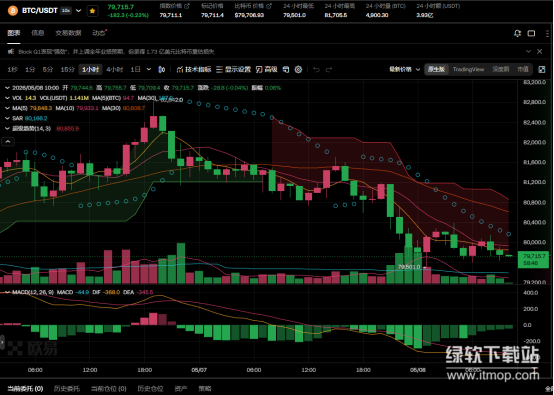The image size is (554, 395).
Task: Collapse the VOL indicator row chevron
Action: pos(7,98)
